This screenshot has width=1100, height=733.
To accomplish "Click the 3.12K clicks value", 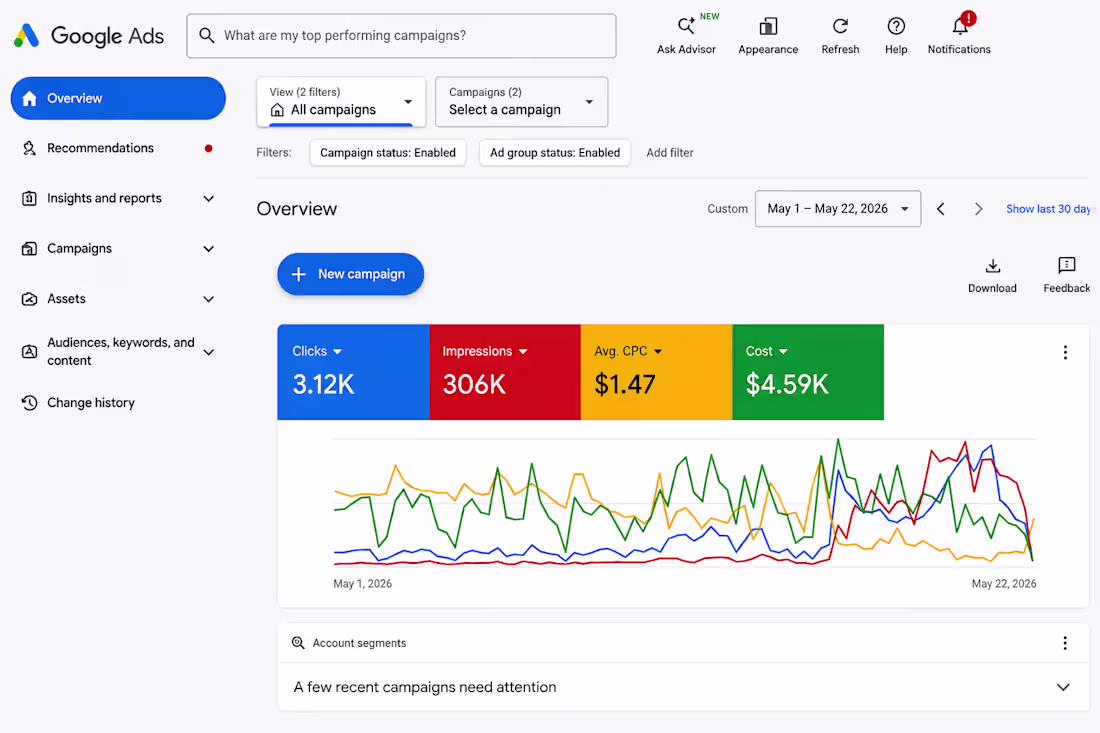I will pyautogui.click(x=323, y=384).
